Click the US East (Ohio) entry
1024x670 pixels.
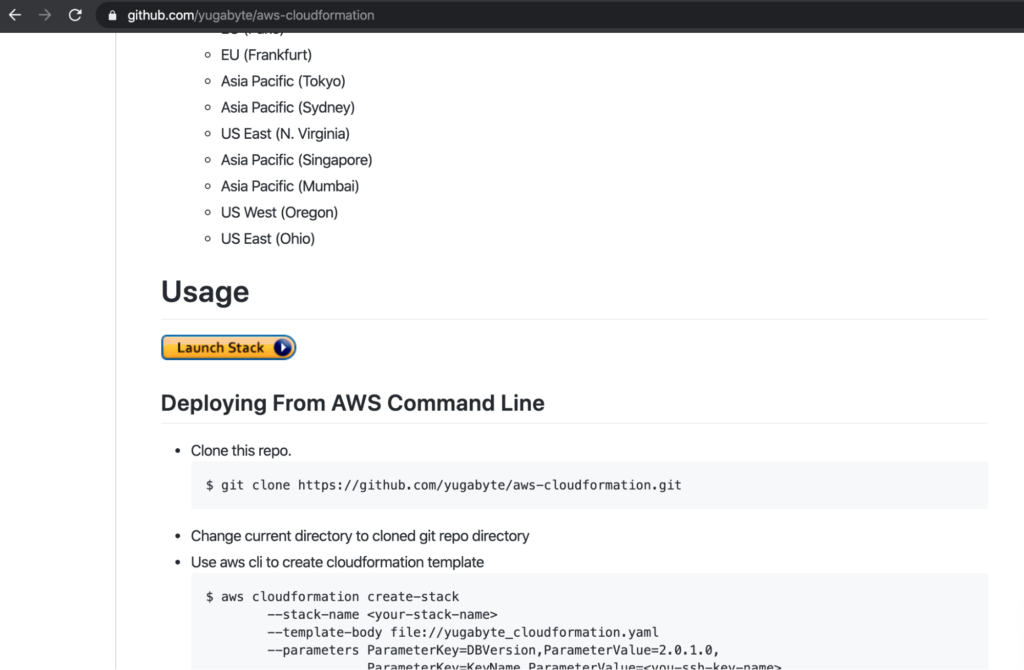pos(267,238)
